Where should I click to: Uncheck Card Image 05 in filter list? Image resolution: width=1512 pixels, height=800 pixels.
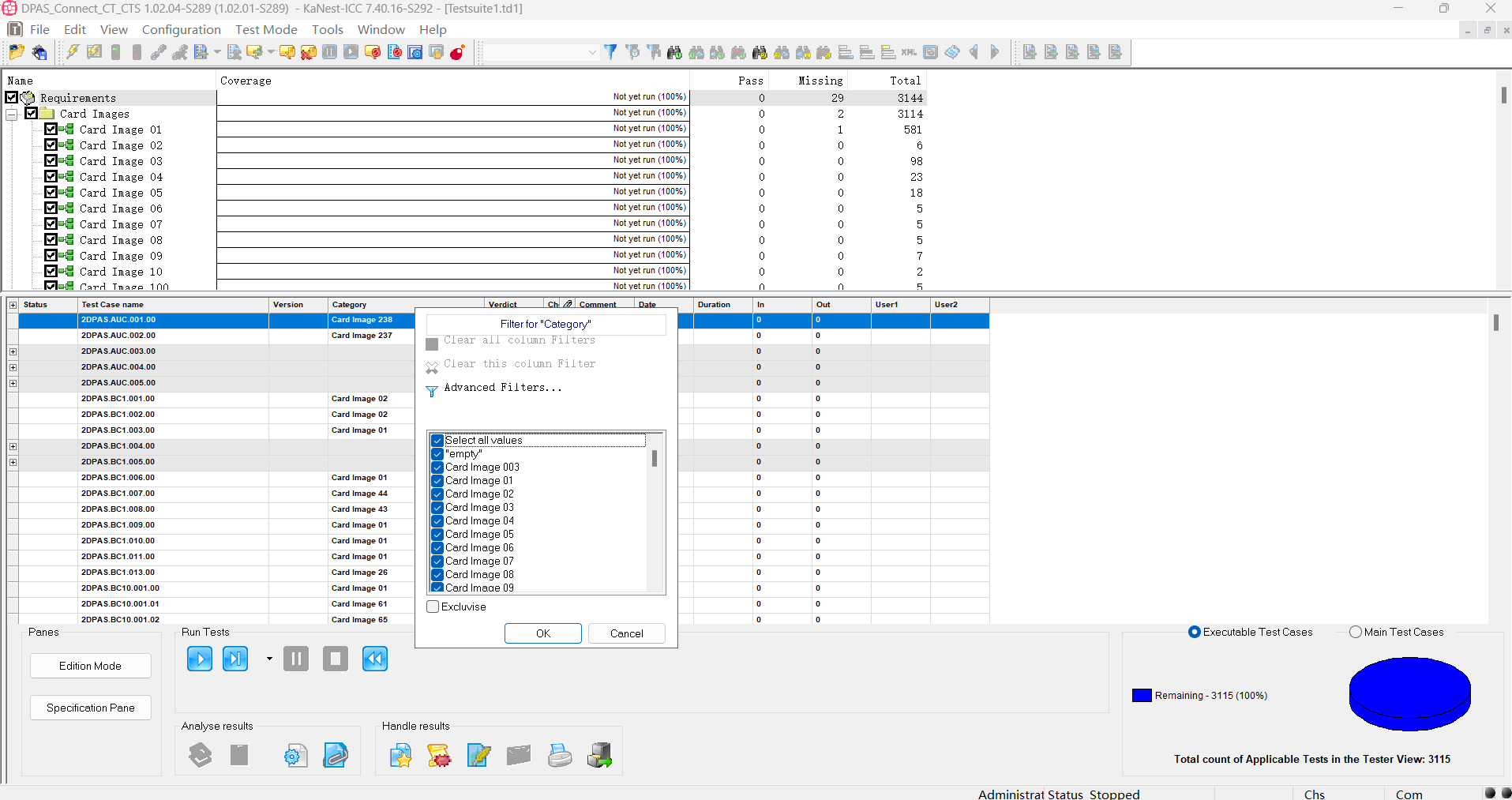pyautogui.click(x=437, y=535)
